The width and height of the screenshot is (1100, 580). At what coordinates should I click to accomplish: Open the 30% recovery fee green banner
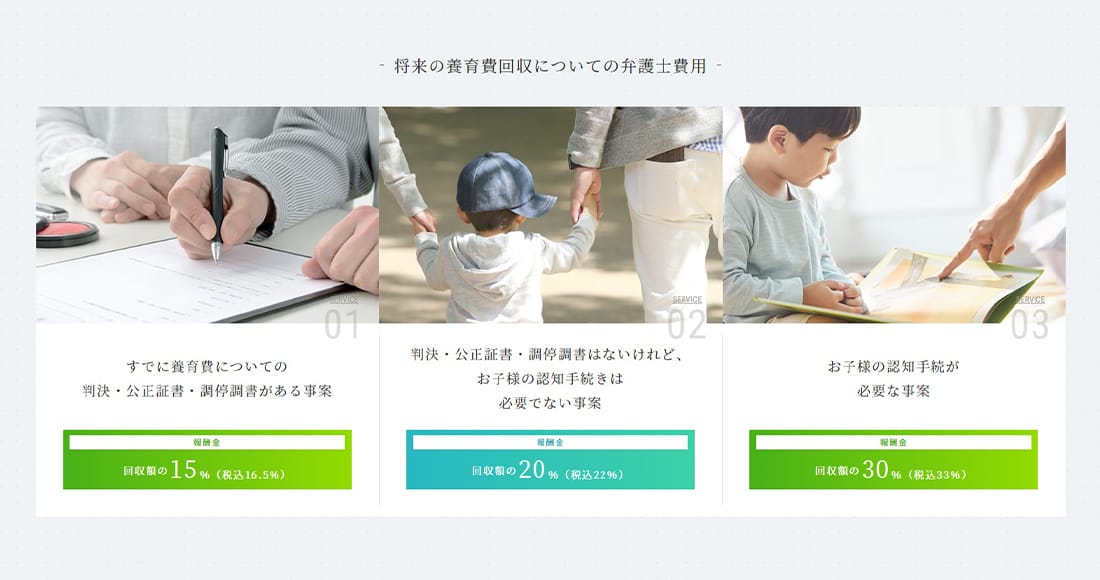point(893,459)
